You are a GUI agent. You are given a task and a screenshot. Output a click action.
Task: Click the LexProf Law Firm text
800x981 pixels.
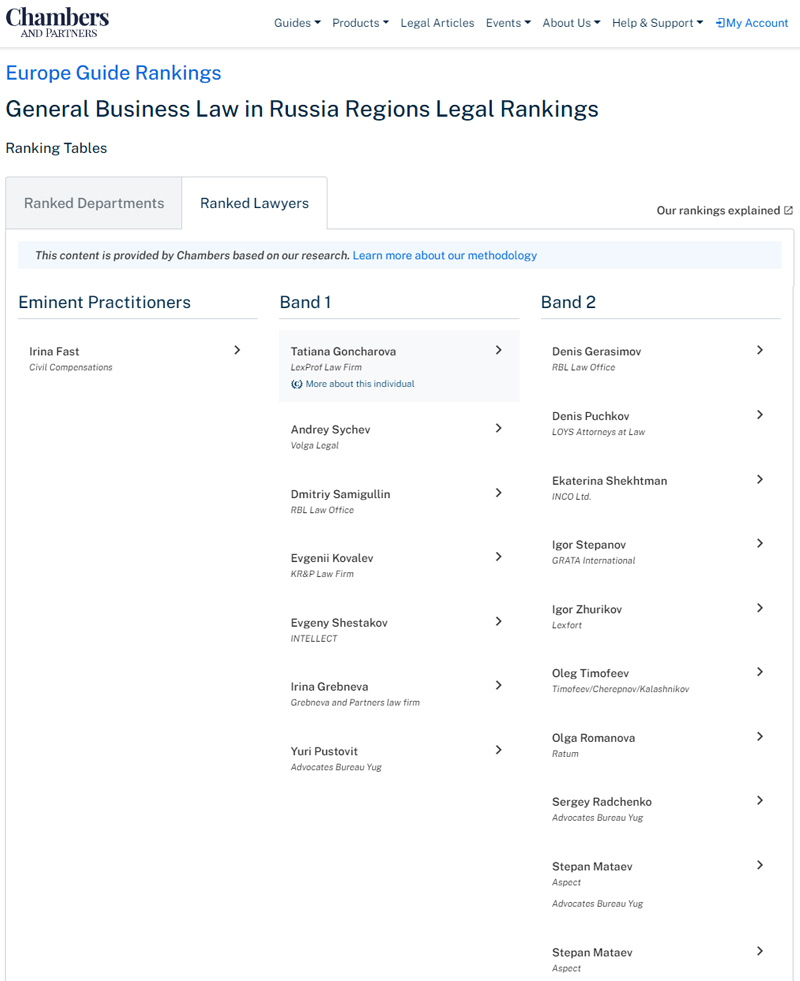tap(326, 367)
